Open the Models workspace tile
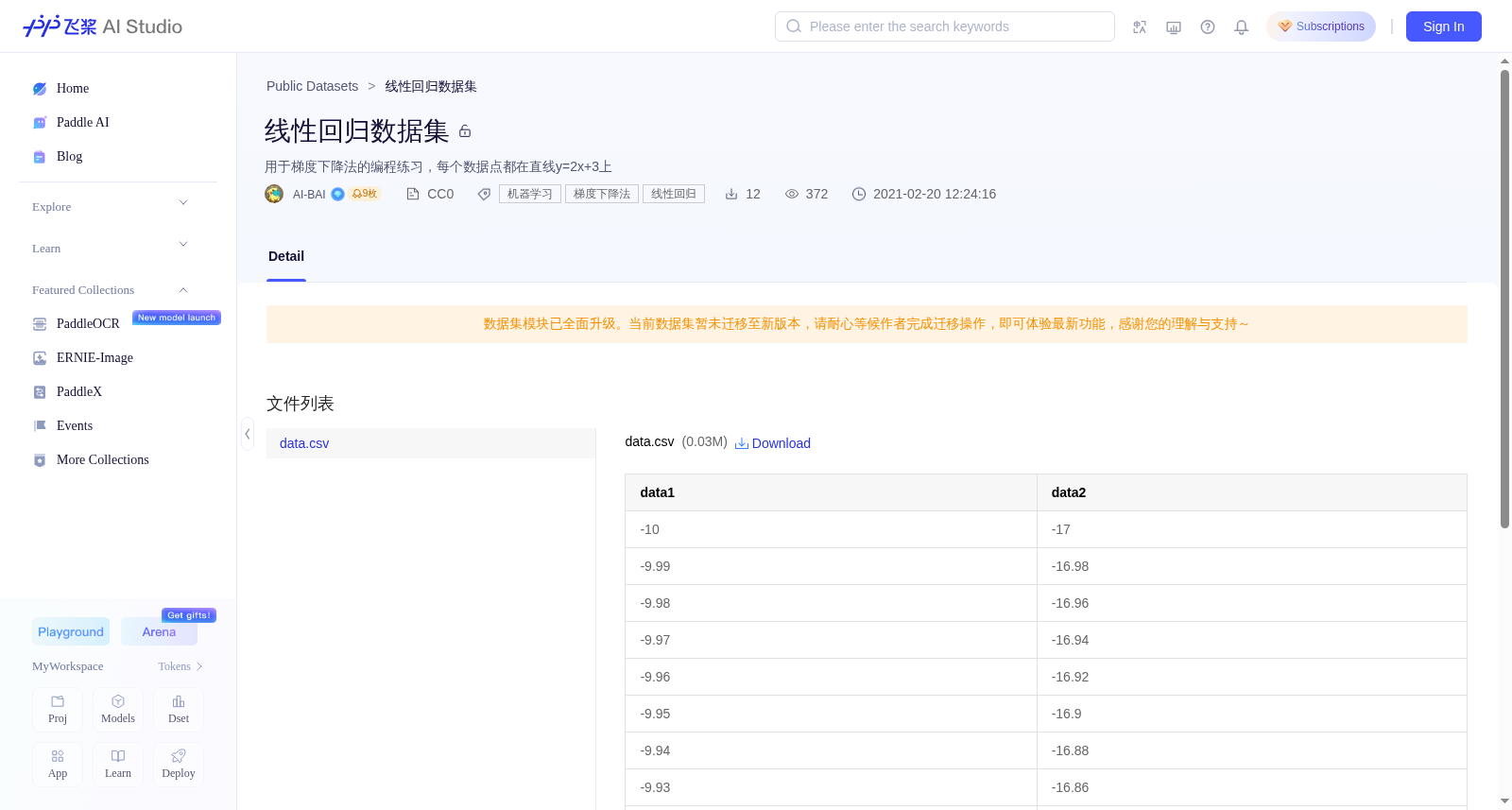The height and width of the screenshot is (810, 1512). pos(118,710)
